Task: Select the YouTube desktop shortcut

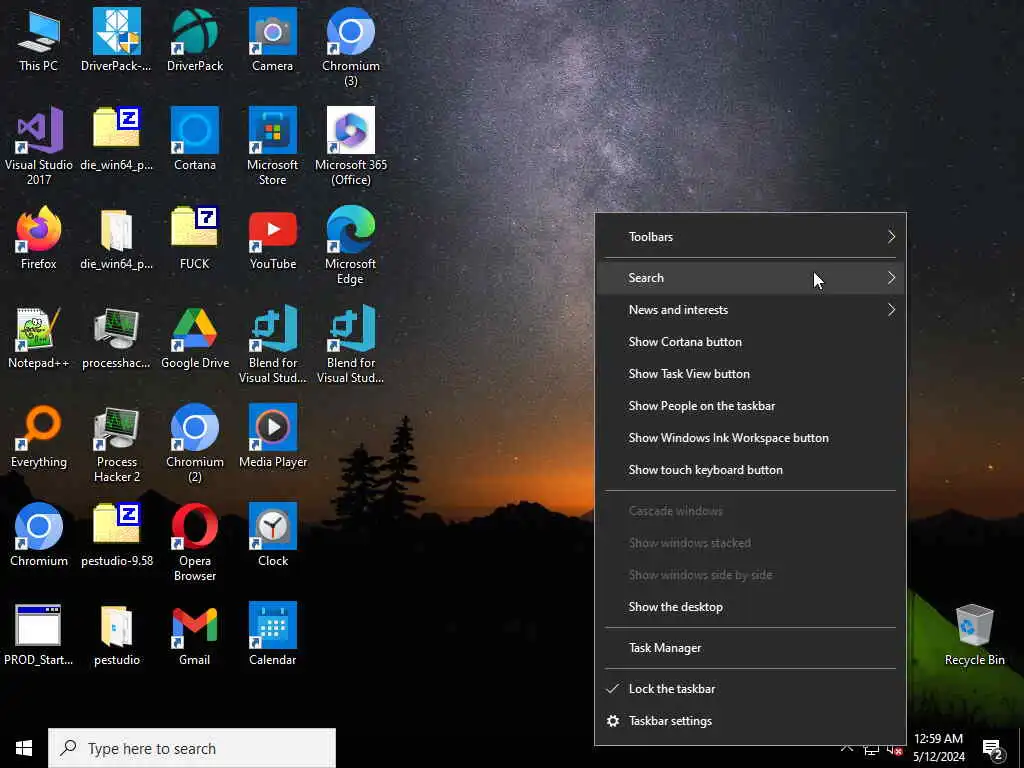Action: point(272,238)
